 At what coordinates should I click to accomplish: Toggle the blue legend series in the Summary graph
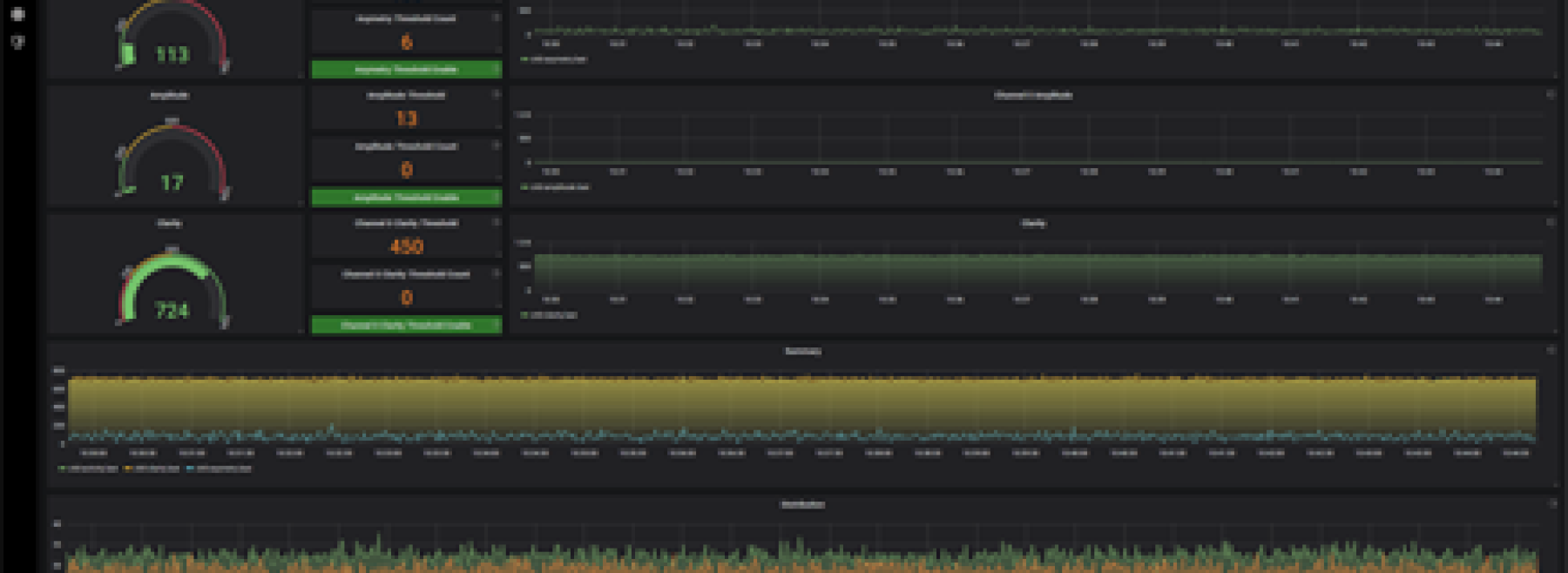[x=220, y=469]
